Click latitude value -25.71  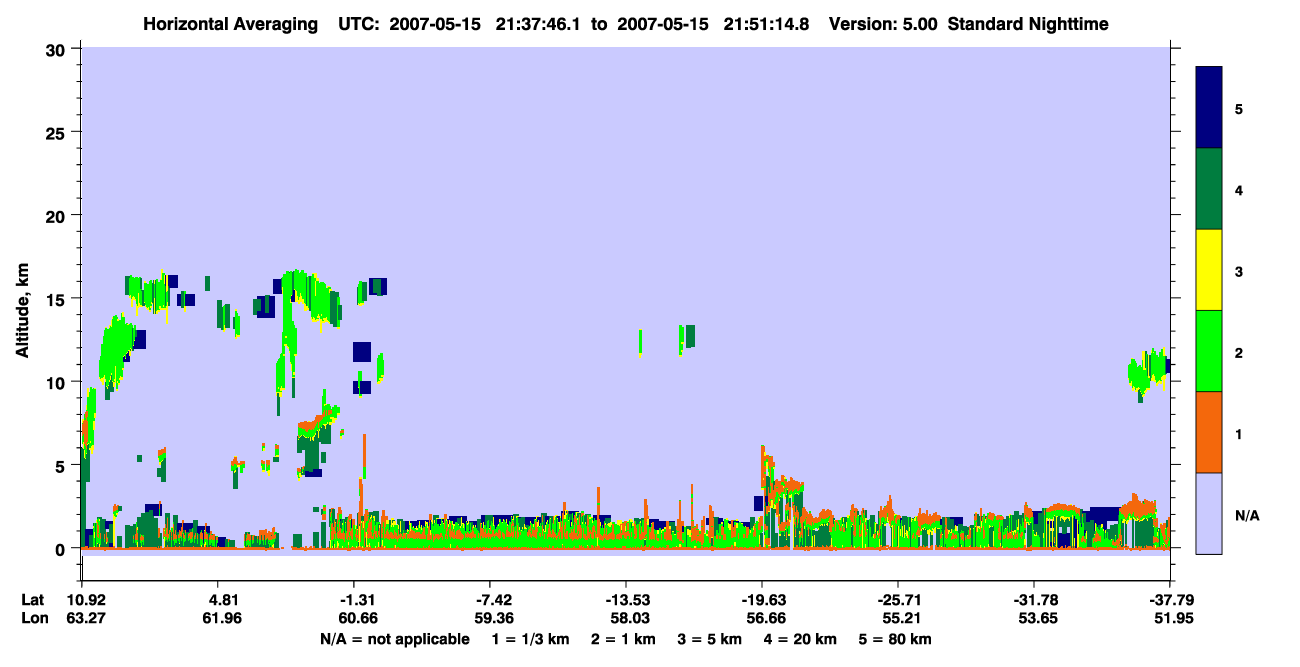point(898,600)
